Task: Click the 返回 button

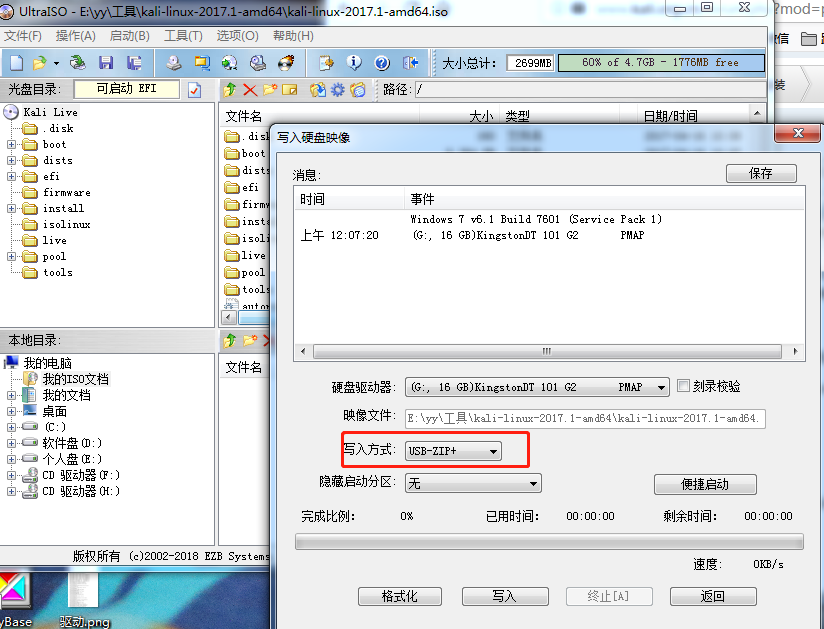Action: pos(713,596)
